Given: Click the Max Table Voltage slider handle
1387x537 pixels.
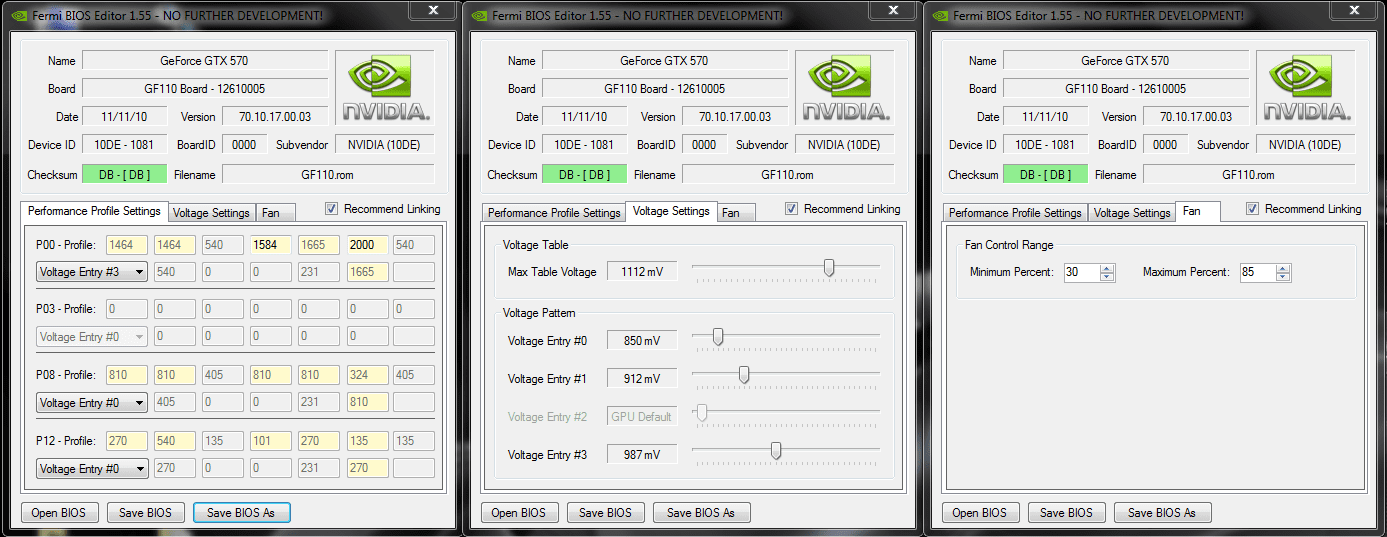Looking at the screenshot, I should pyautogui.click(x=829, y=268).
